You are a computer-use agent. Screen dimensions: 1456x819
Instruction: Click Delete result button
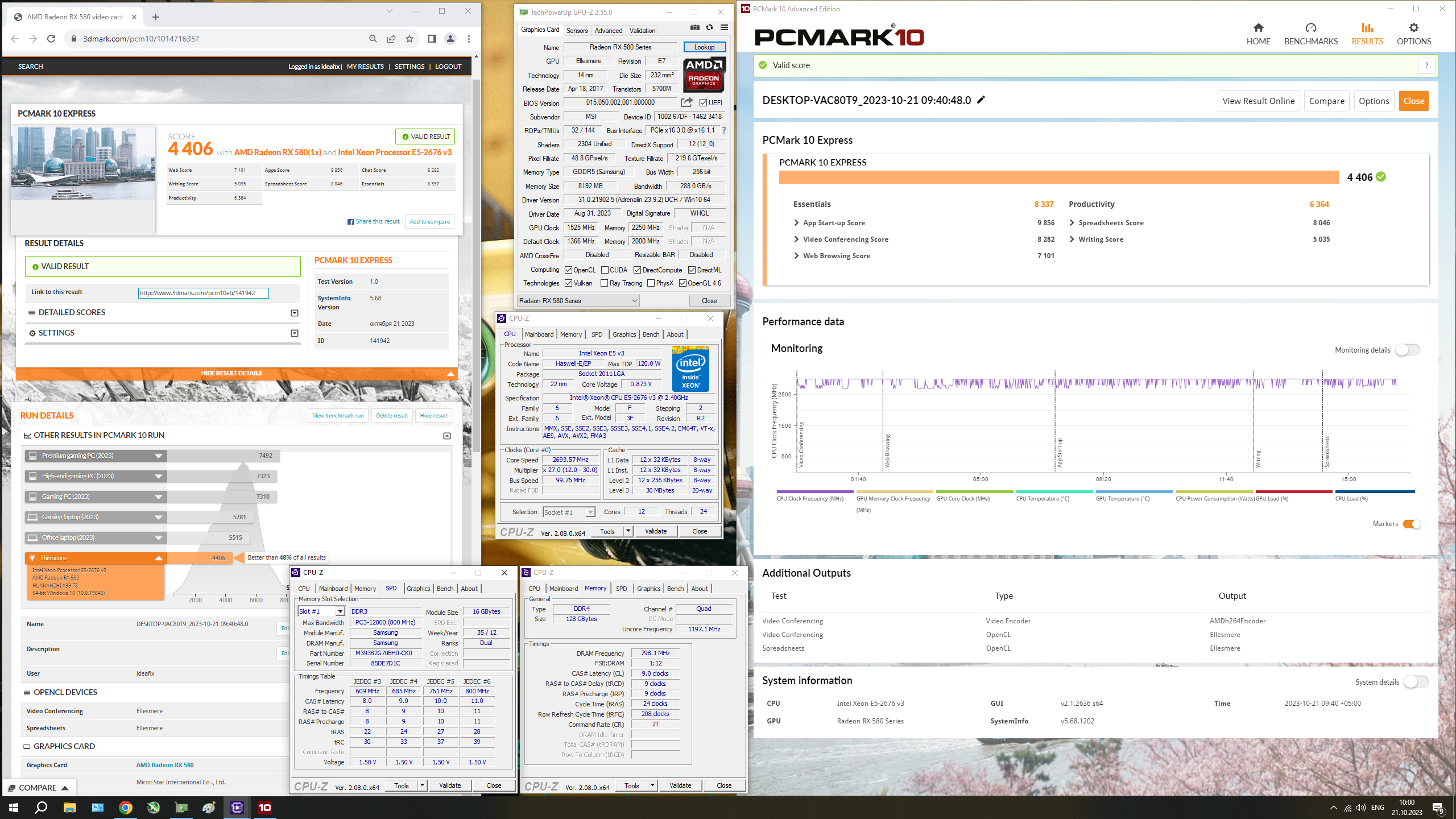[392, 415]
